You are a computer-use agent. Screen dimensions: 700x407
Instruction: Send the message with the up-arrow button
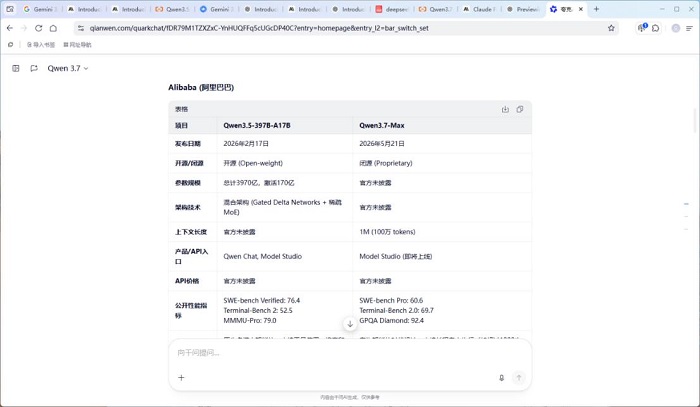pyautogui.click(x=519, y=378)
